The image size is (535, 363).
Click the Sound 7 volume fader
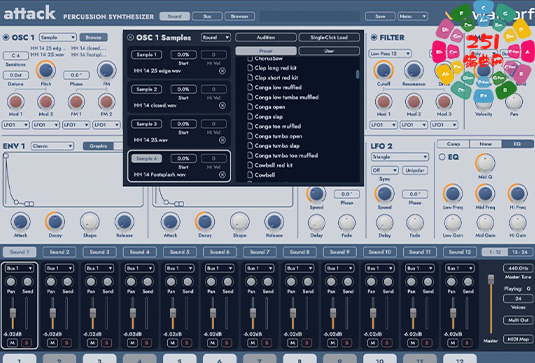point(253,313)
